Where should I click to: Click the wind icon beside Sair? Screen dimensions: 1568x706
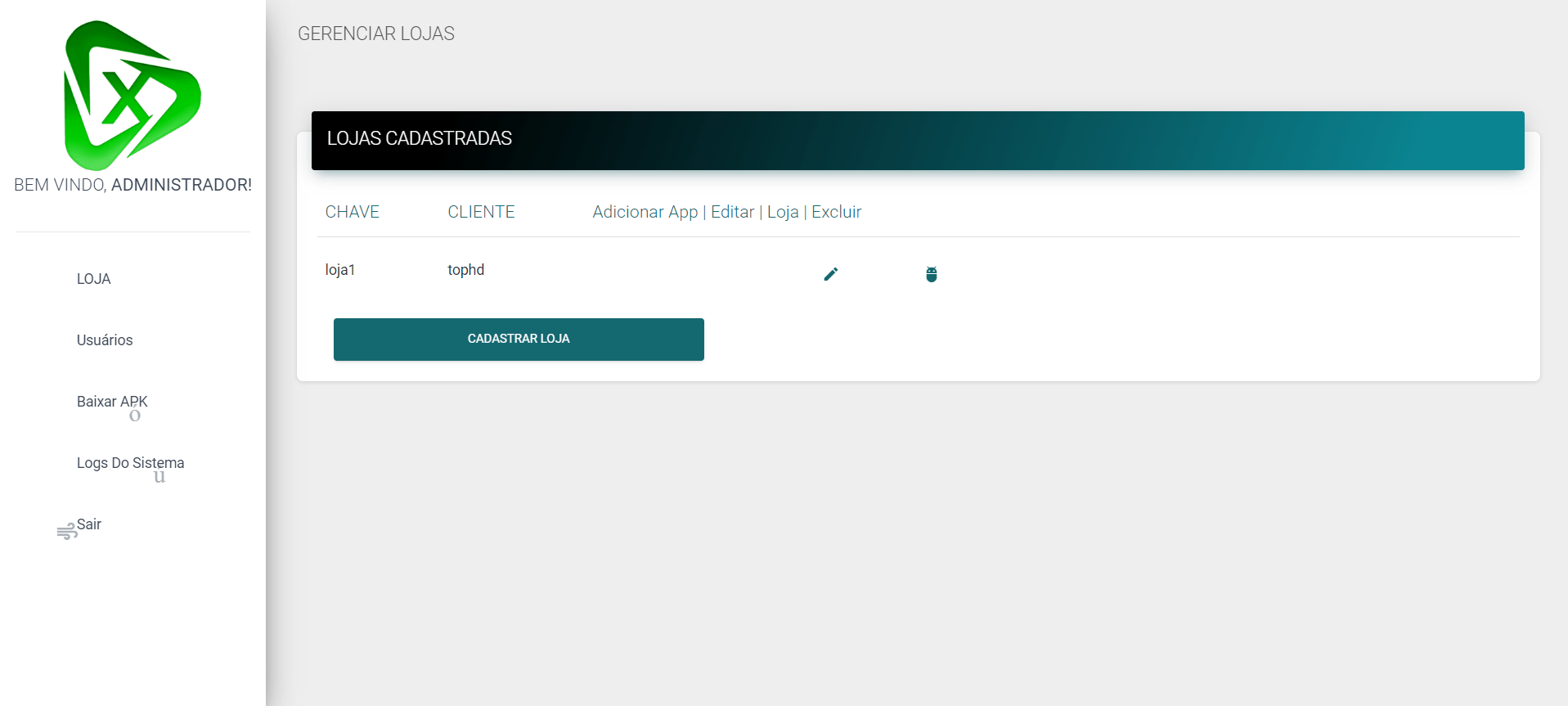(x=66, y=532)
